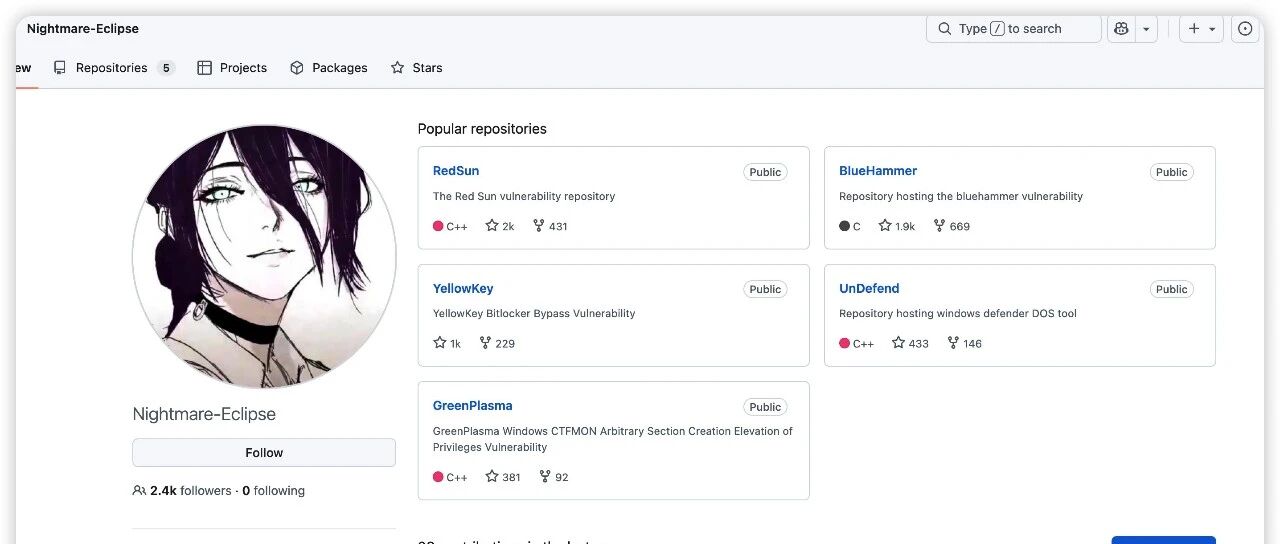This screenshot has height=544, width=1280.
Task: View UnDefend stargazers via 433 star icon
Action: 910,343
